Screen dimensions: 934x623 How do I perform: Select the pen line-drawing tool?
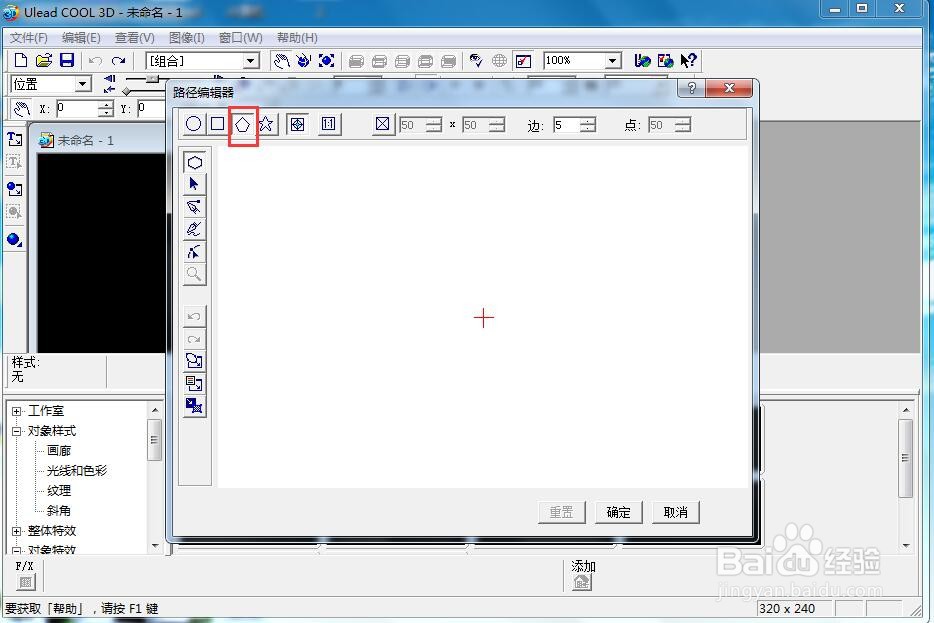point(194,207)
